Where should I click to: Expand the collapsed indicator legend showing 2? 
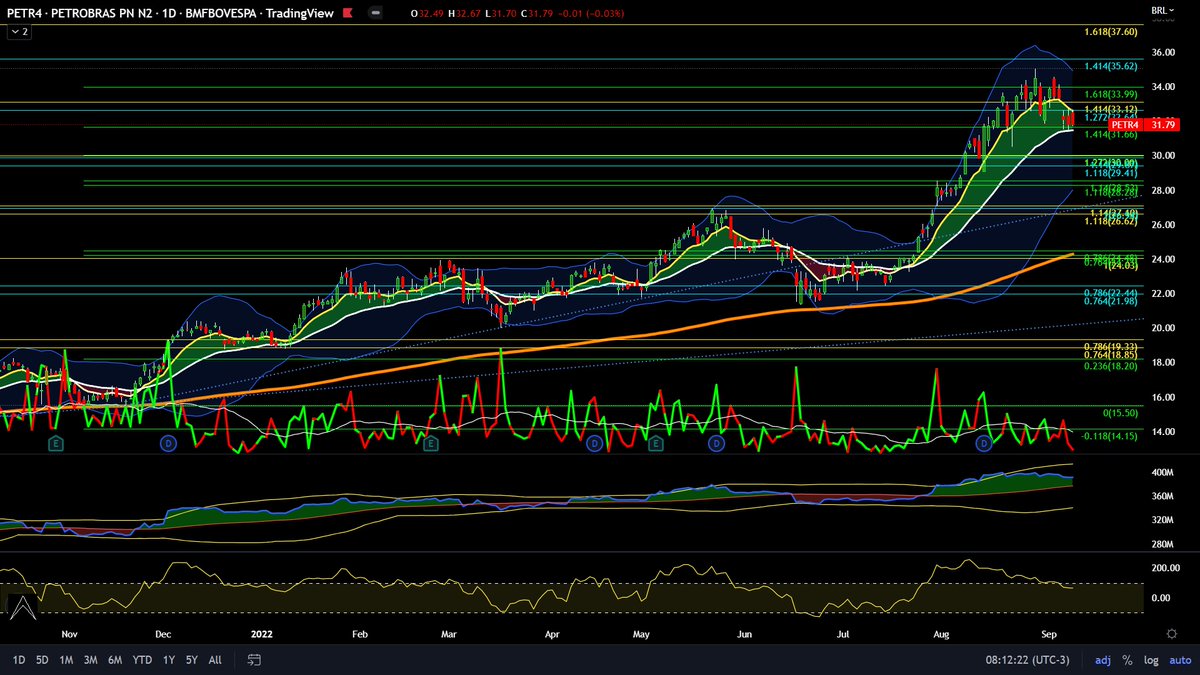point(20,32)
